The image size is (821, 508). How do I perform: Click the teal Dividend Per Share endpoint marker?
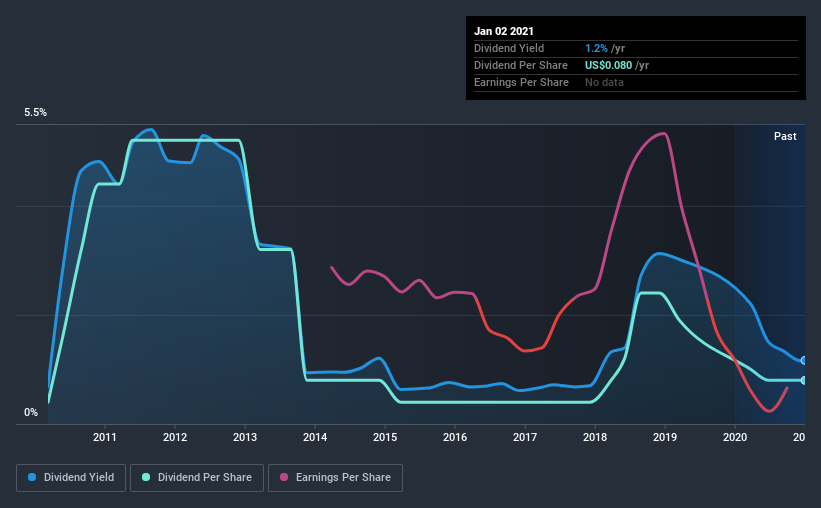(803, 380)
